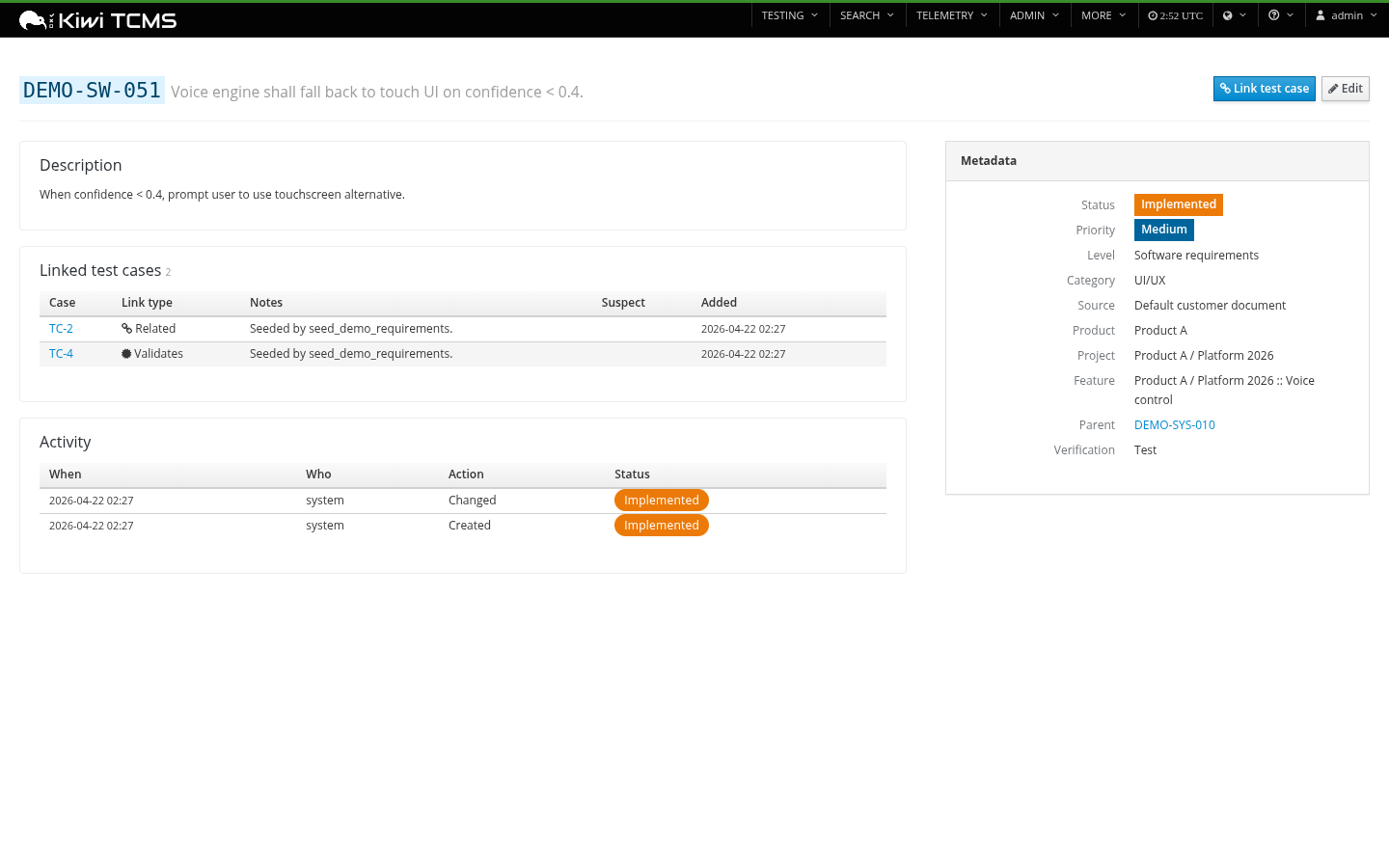Click the description text about confidence

tap(222, 195)
